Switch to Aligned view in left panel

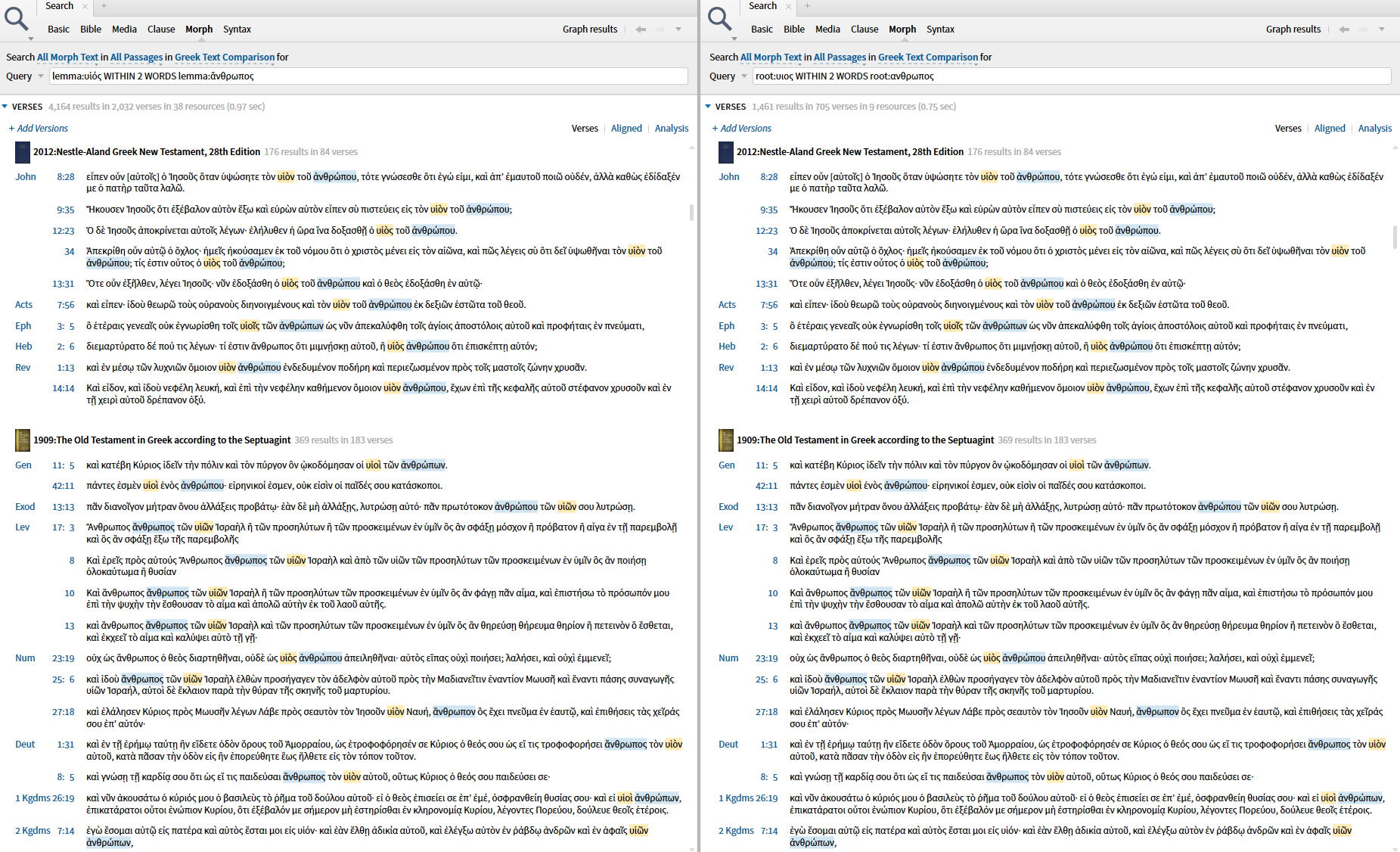click(626, 129)
